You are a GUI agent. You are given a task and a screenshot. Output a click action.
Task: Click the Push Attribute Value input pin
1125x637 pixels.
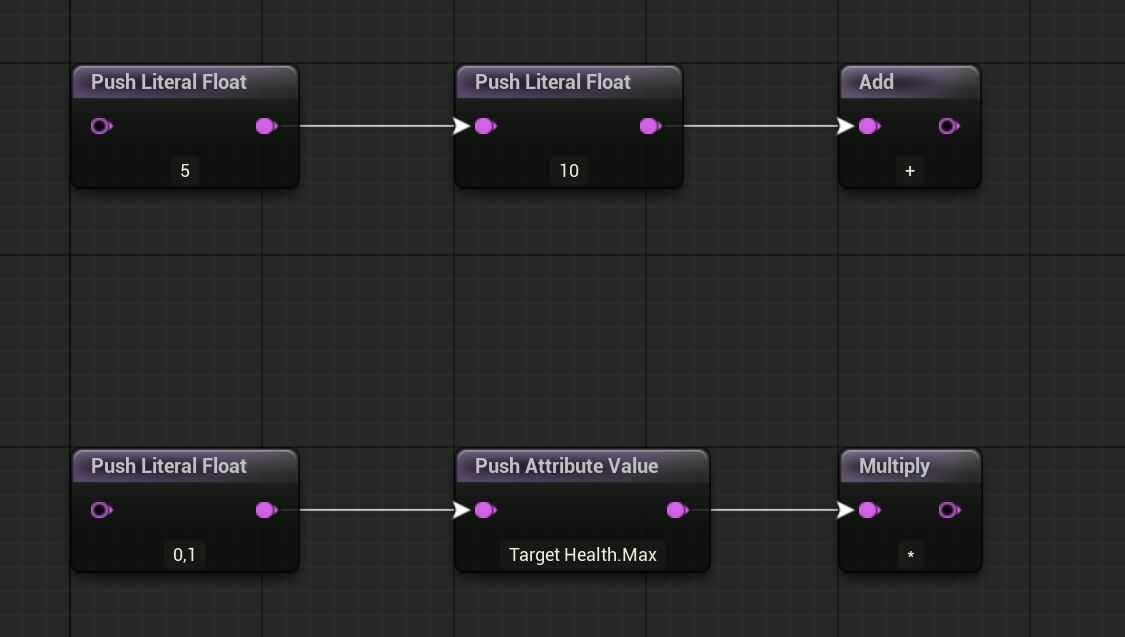point(484,510)
